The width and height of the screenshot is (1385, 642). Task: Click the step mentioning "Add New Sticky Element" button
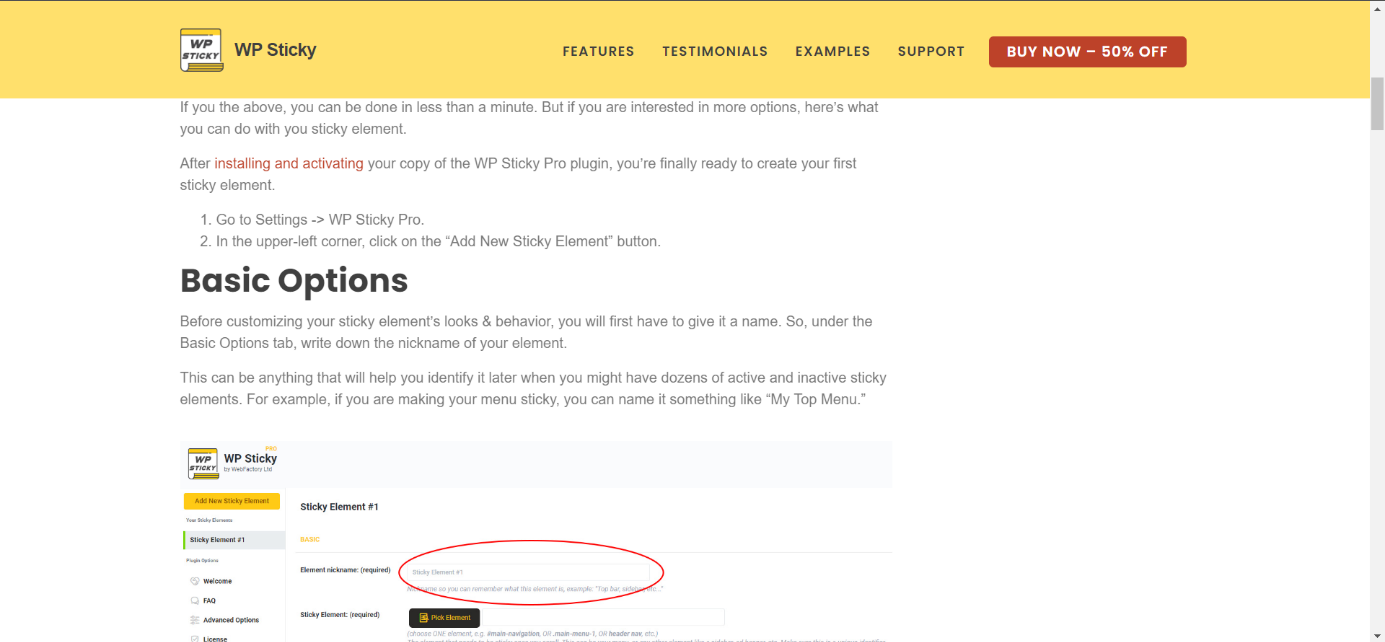(438, 241)
